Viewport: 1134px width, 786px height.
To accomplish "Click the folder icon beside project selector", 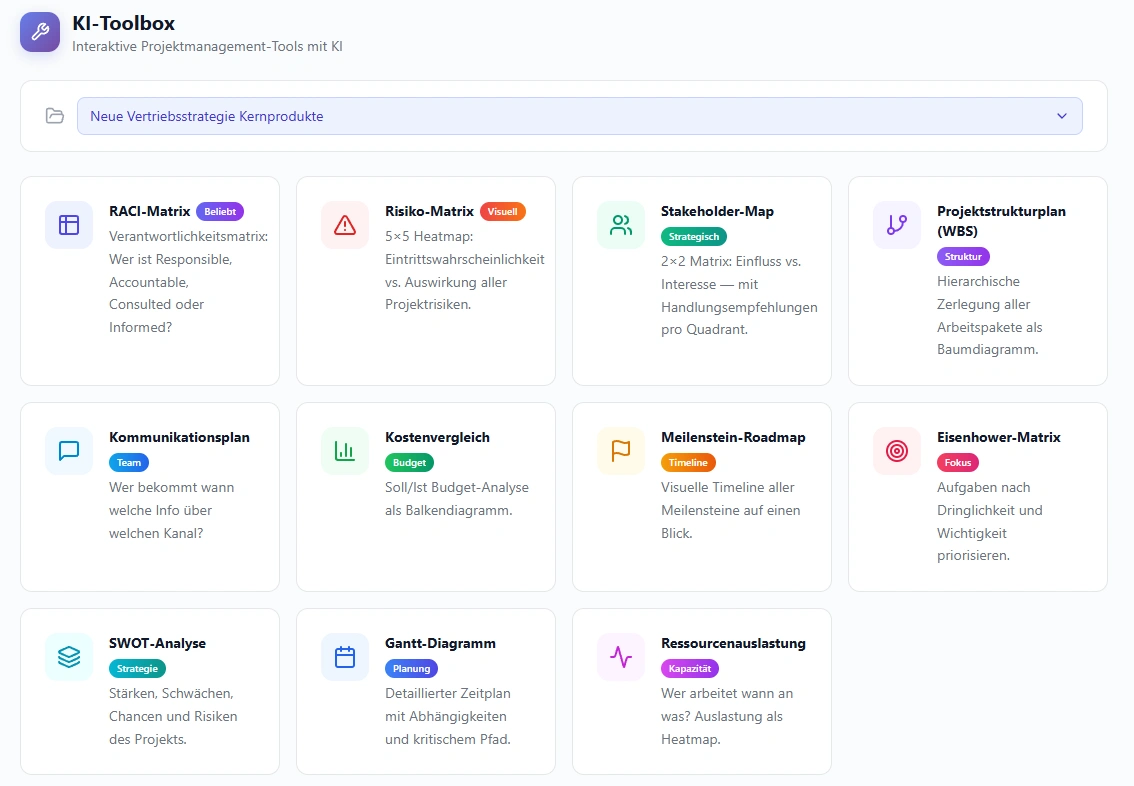I will pyautogui.click(x=55, y=116).
